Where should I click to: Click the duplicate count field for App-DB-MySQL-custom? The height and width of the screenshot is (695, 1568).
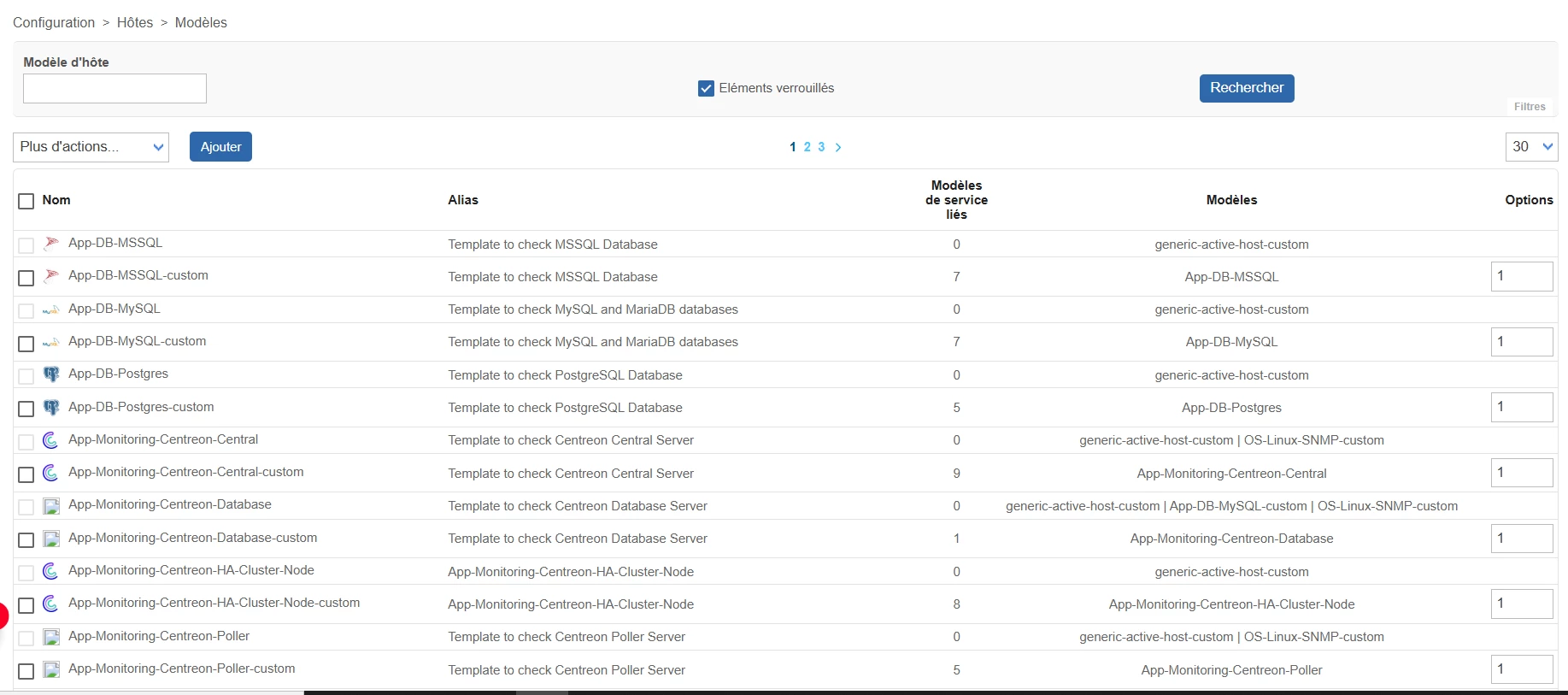[1521, 342]
